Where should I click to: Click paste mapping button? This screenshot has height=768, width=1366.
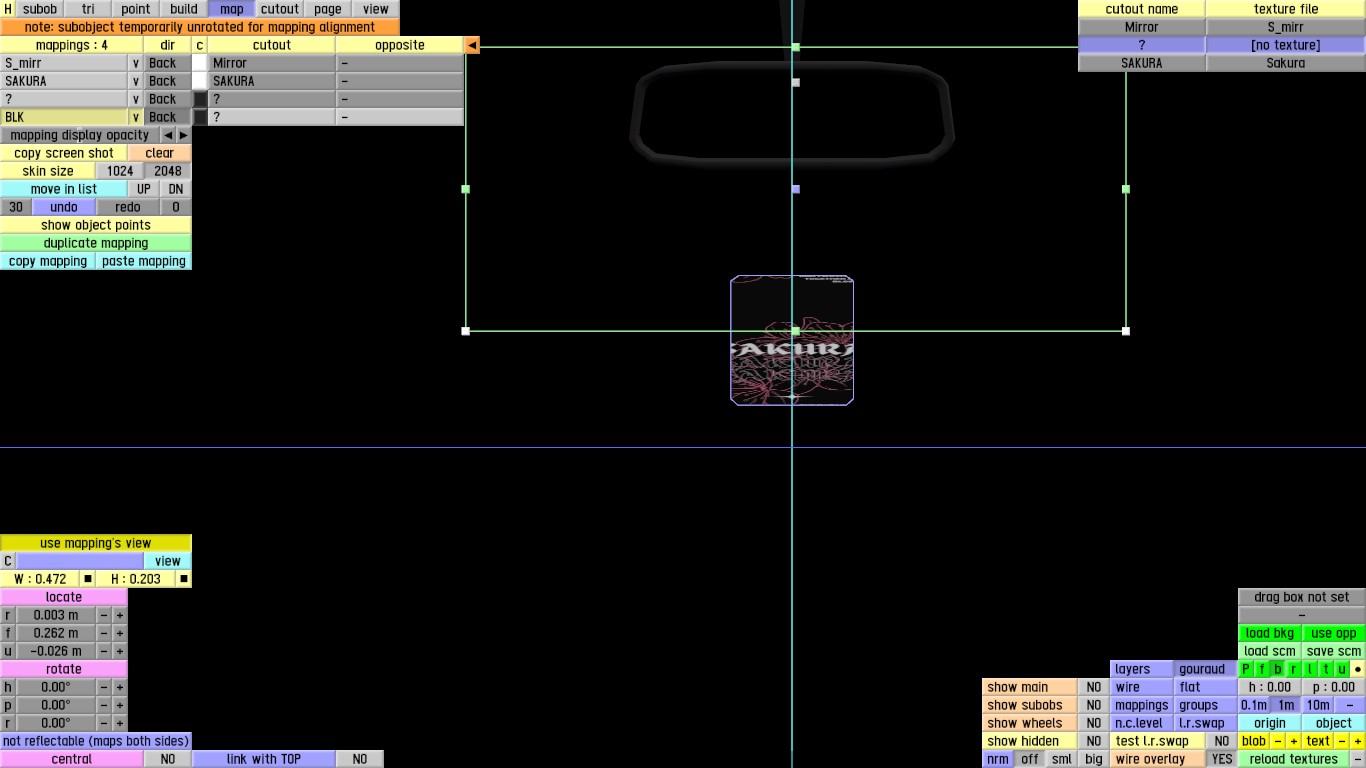[x=144, y=261]
